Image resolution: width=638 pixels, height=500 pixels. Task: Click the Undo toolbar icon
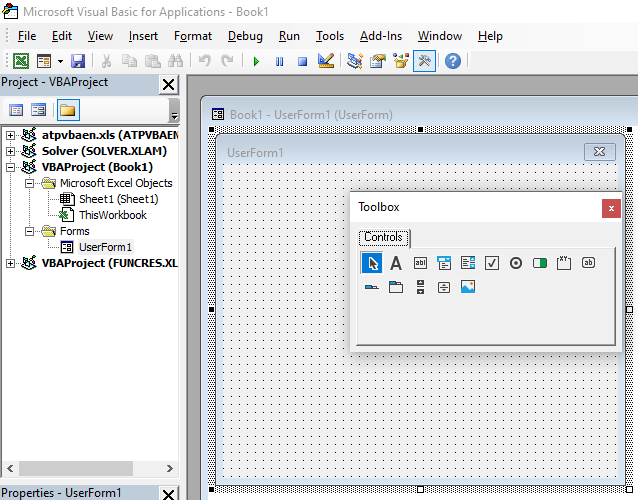205,61
